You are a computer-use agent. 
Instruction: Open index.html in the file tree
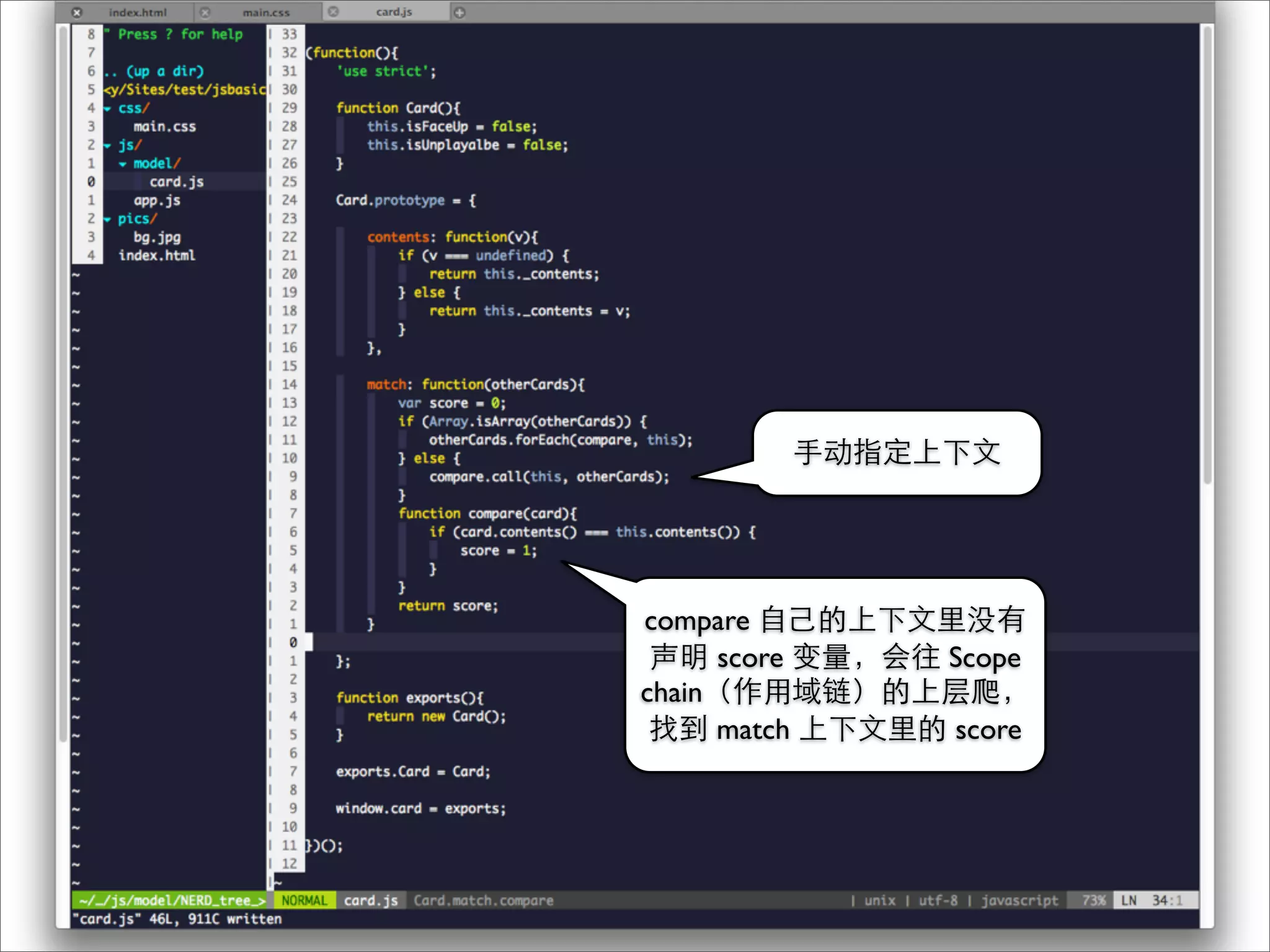click(x=157, y=256)
